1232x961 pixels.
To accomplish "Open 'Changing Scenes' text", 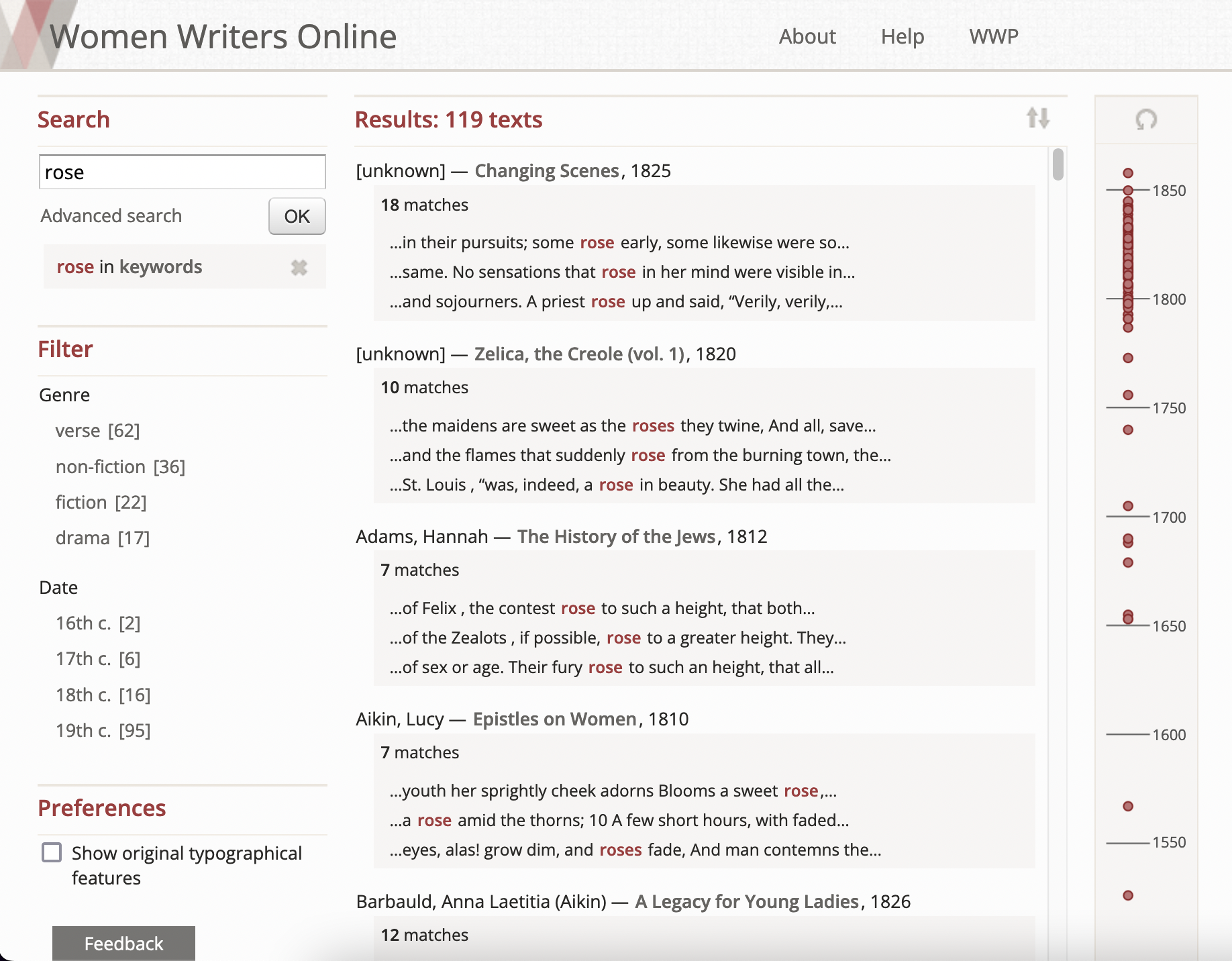I will point(547,171).
